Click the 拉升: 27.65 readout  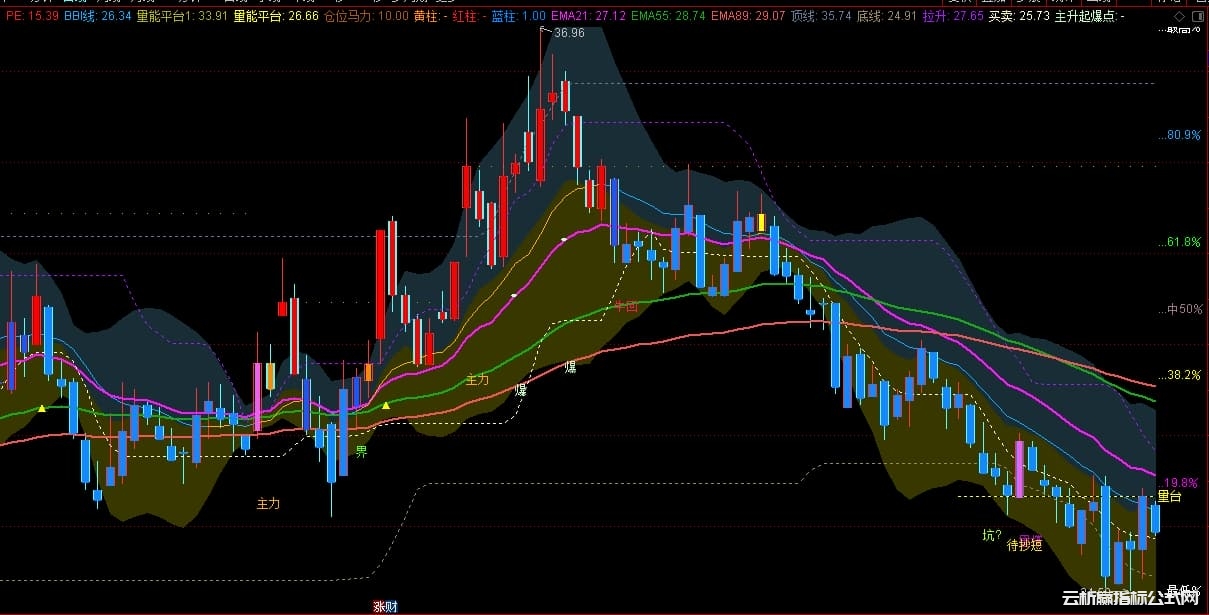[953, 17]
